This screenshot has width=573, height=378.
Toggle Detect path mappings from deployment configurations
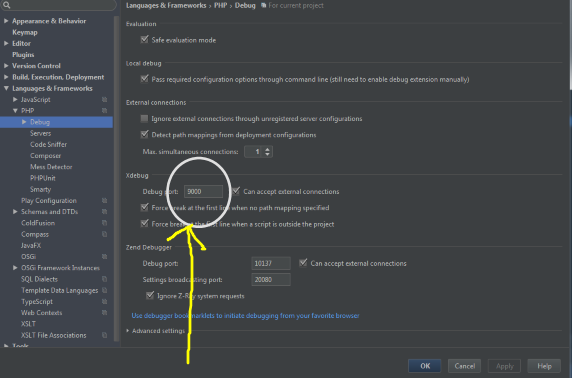[145, 135]
